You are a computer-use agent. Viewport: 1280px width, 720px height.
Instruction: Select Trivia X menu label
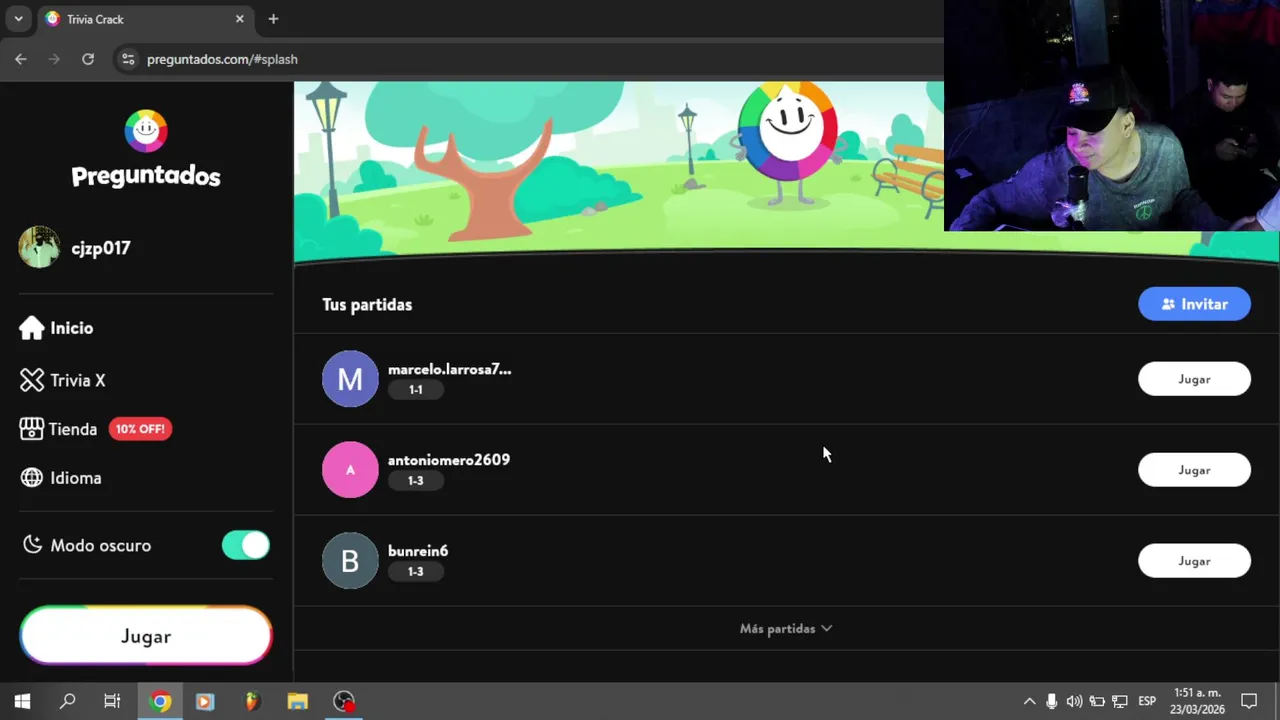tap(78, 380)
